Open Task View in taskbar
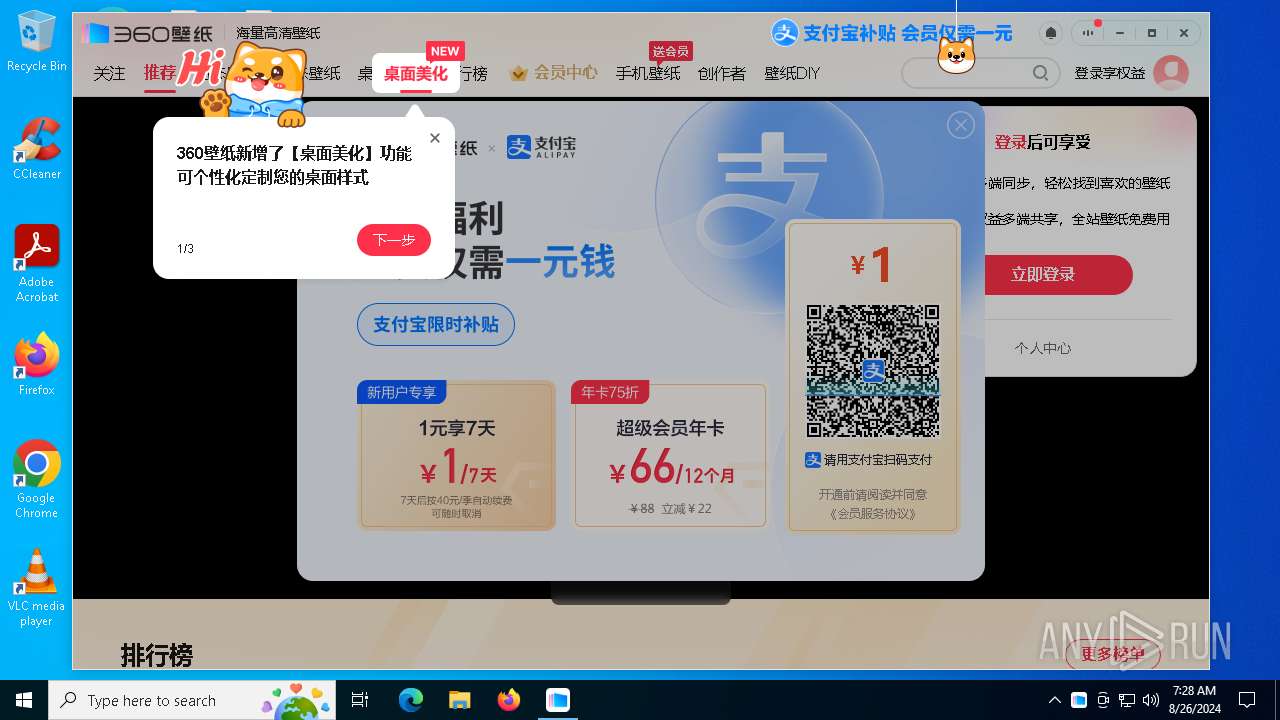 360,700
